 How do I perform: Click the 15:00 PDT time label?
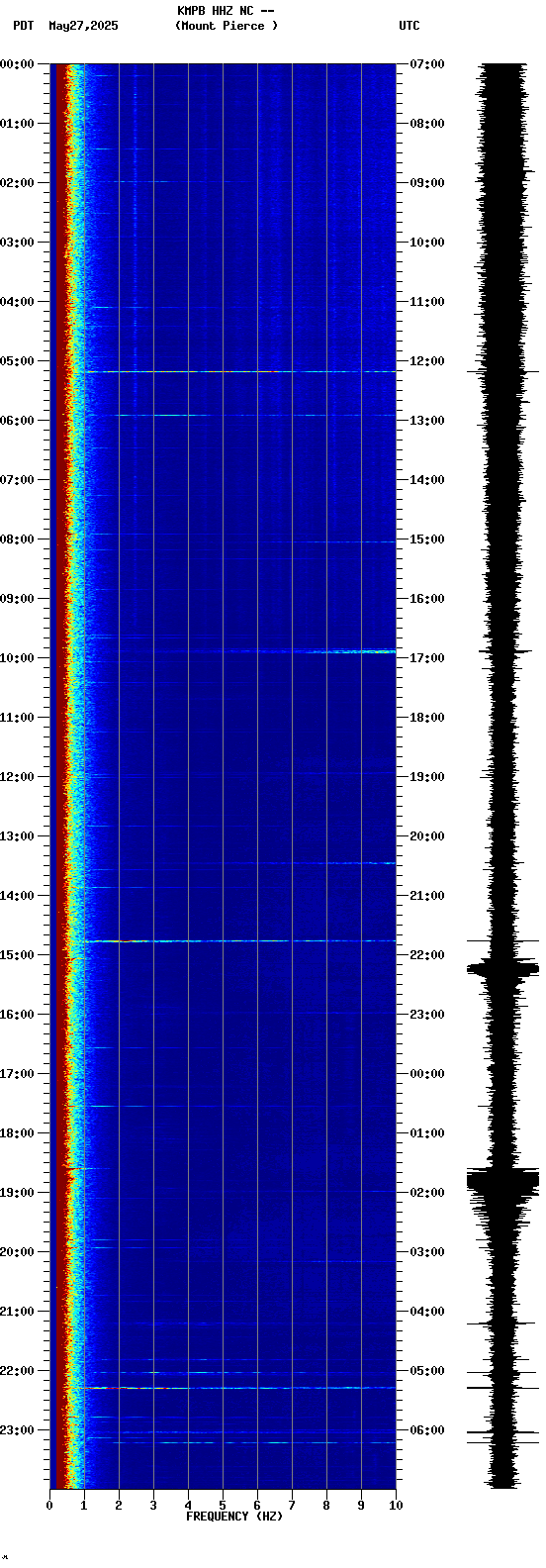[18, 955]
